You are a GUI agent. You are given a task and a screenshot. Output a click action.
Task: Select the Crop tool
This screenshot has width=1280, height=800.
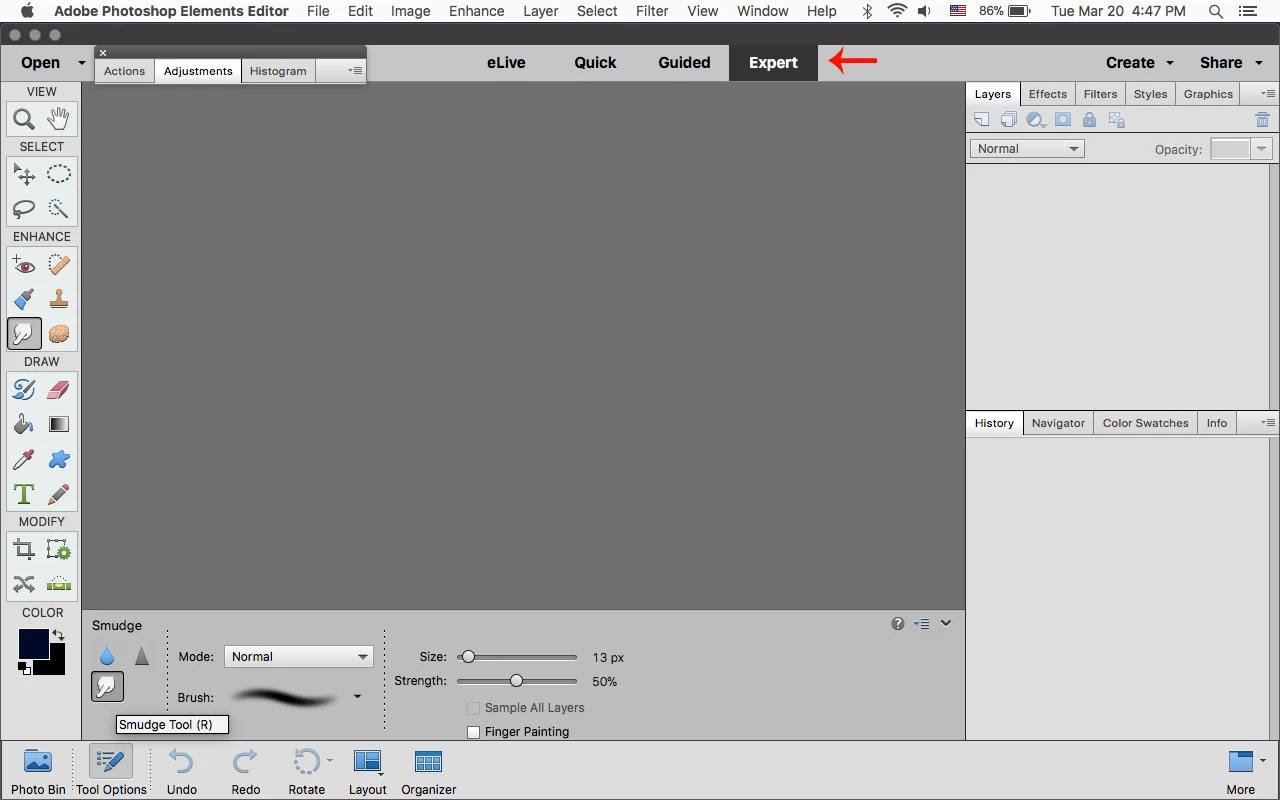pos(24,549)
